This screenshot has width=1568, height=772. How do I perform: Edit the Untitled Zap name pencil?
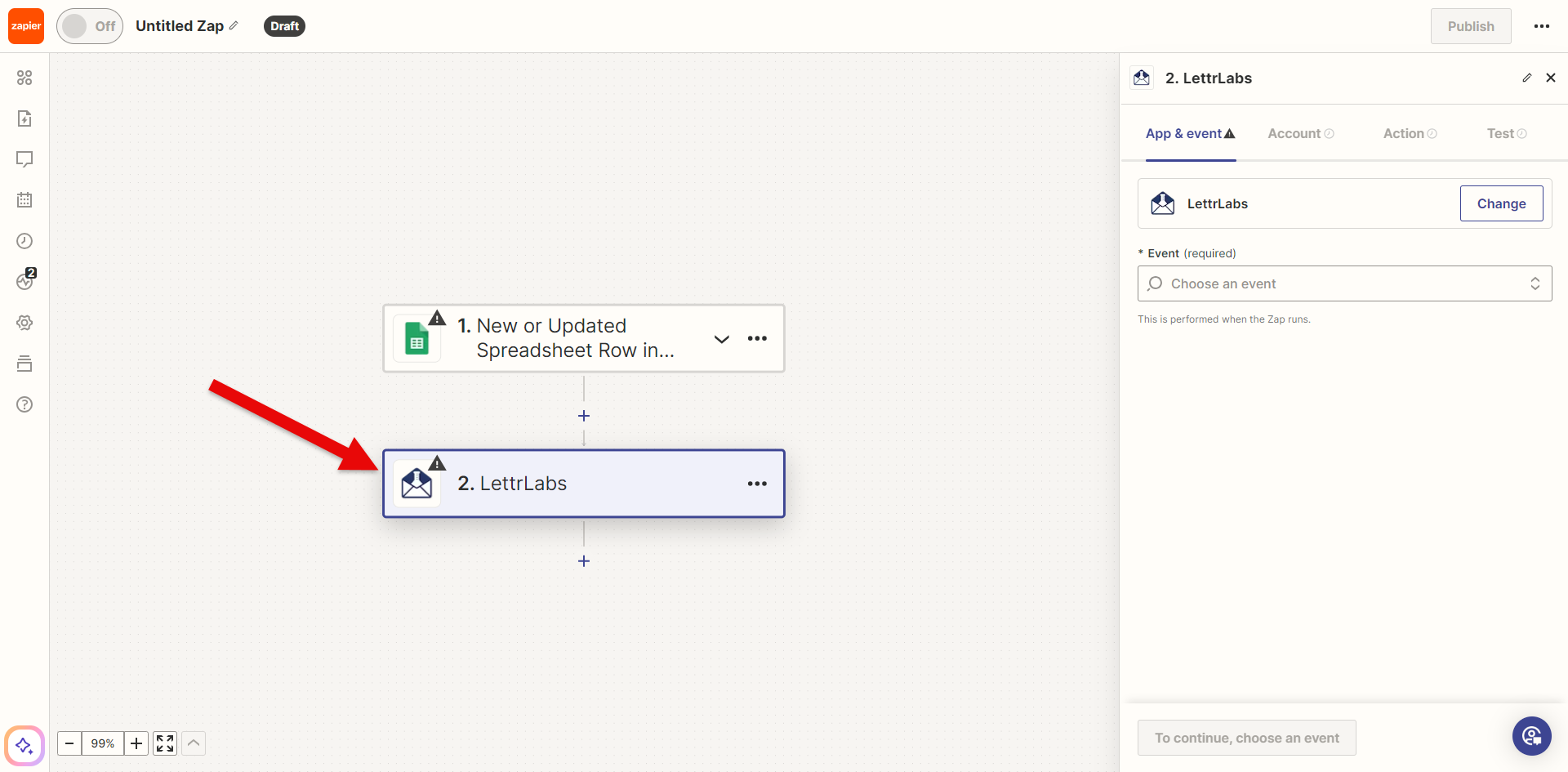(234, 26)
